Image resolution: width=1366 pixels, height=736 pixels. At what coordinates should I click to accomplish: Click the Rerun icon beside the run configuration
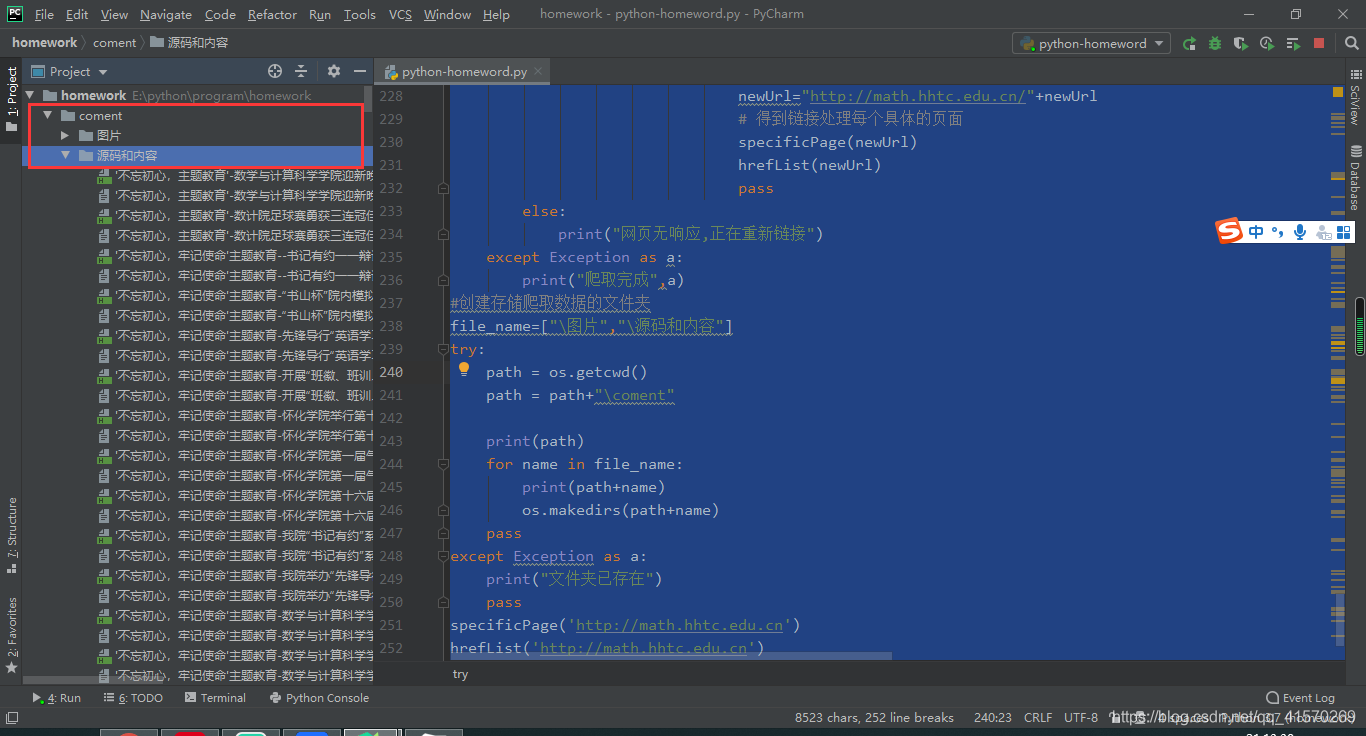click(1189, 43)
